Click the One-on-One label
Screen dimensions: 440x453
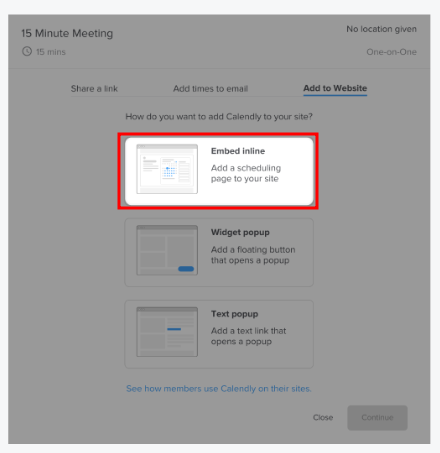392,52
